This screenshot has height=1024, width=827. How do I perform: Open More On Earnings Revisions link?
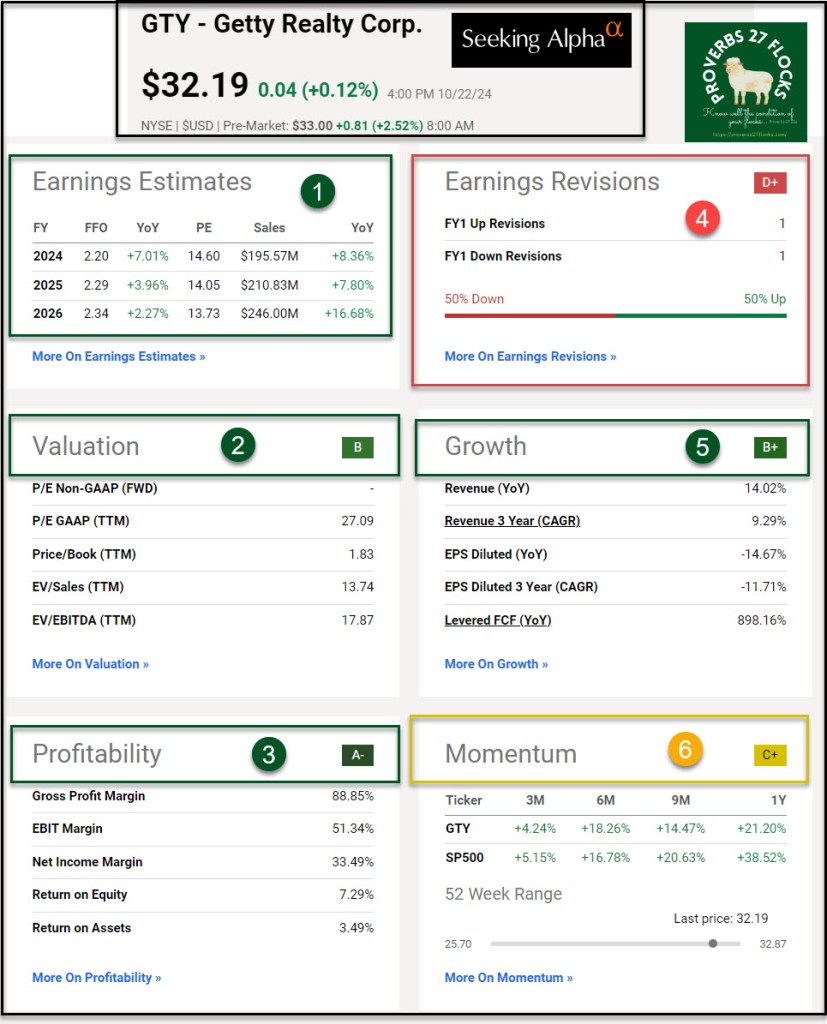530,356
